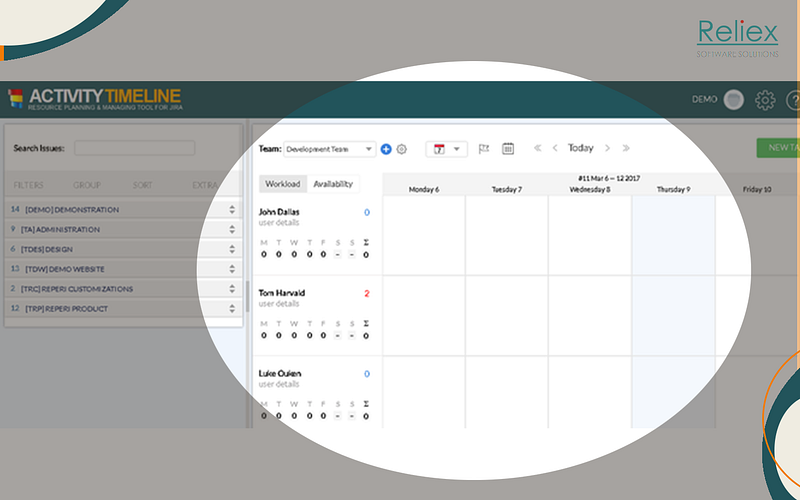Image resolution: width=800 pixels, height=500 pixels.
Task: Switch to Workload tab
Action: (x=283, y=184)
